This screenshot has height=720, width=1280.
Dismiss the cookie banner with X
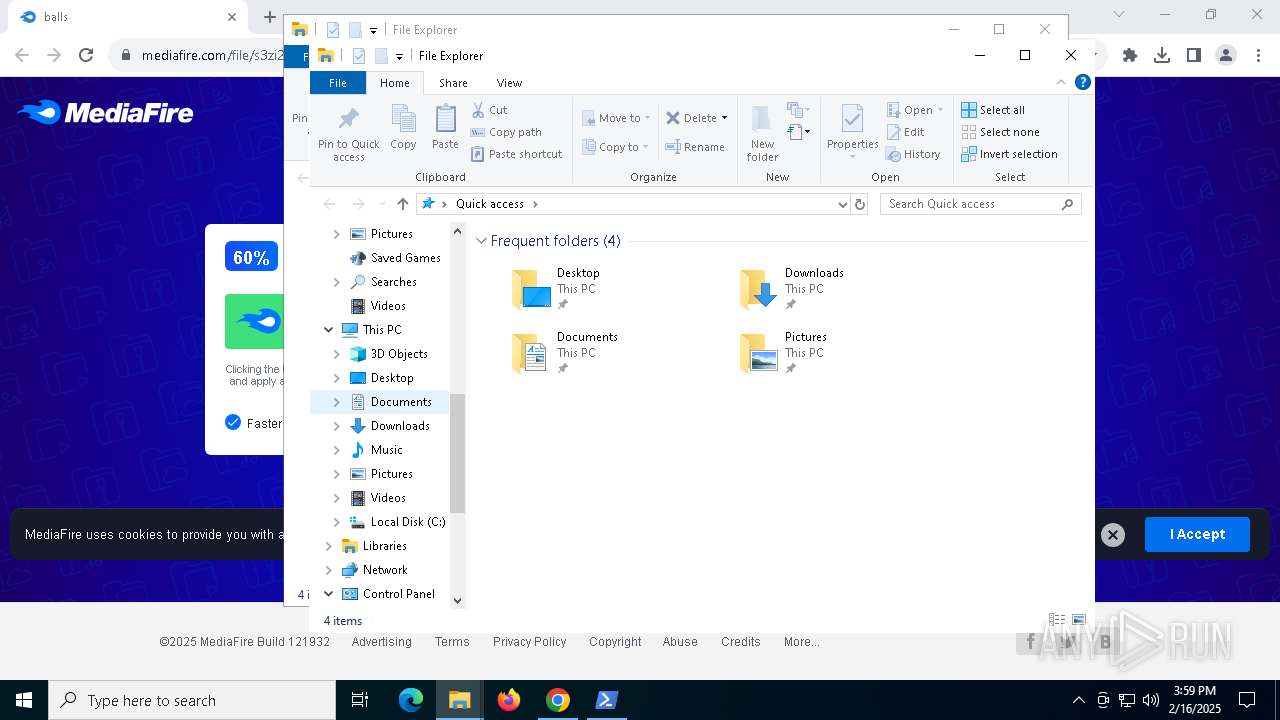(x=1112, y=535)
